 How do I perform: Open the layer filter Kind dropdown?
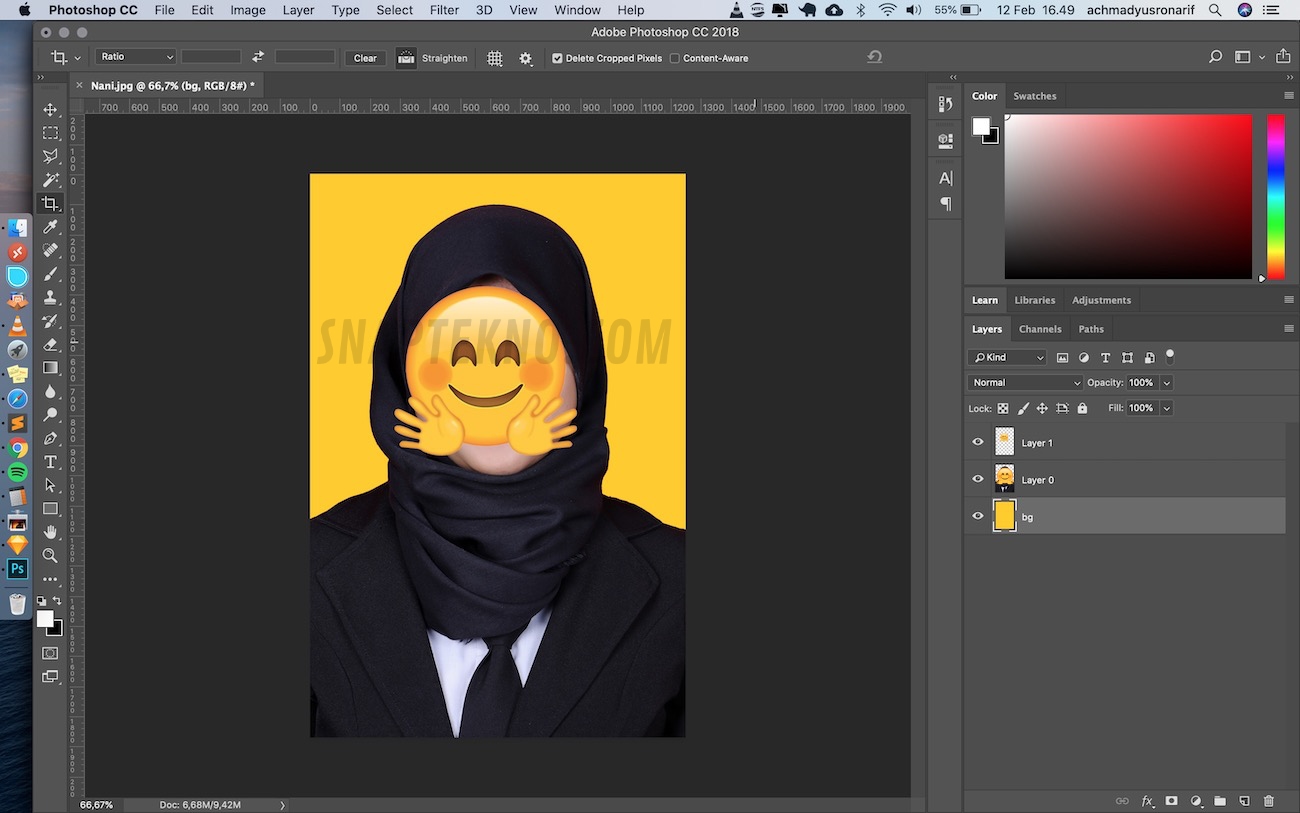[x=1007, y=357]
